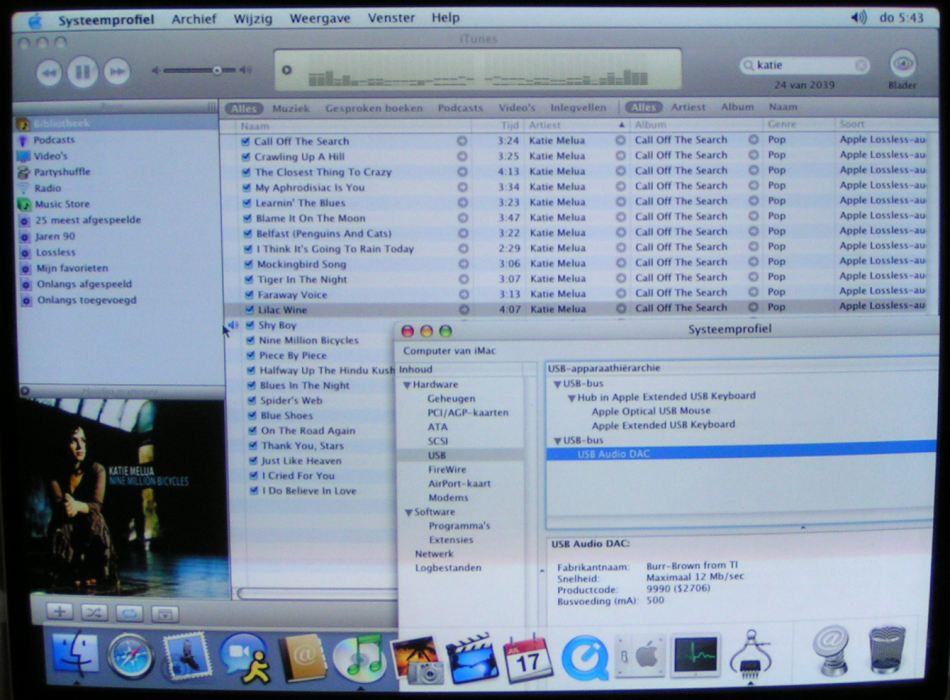Select Partyshuffle in the iTunes sidebar
Image resolution: width=950 pixels, height=700 pixels.
pyautogui.click(x=62, y=172)
